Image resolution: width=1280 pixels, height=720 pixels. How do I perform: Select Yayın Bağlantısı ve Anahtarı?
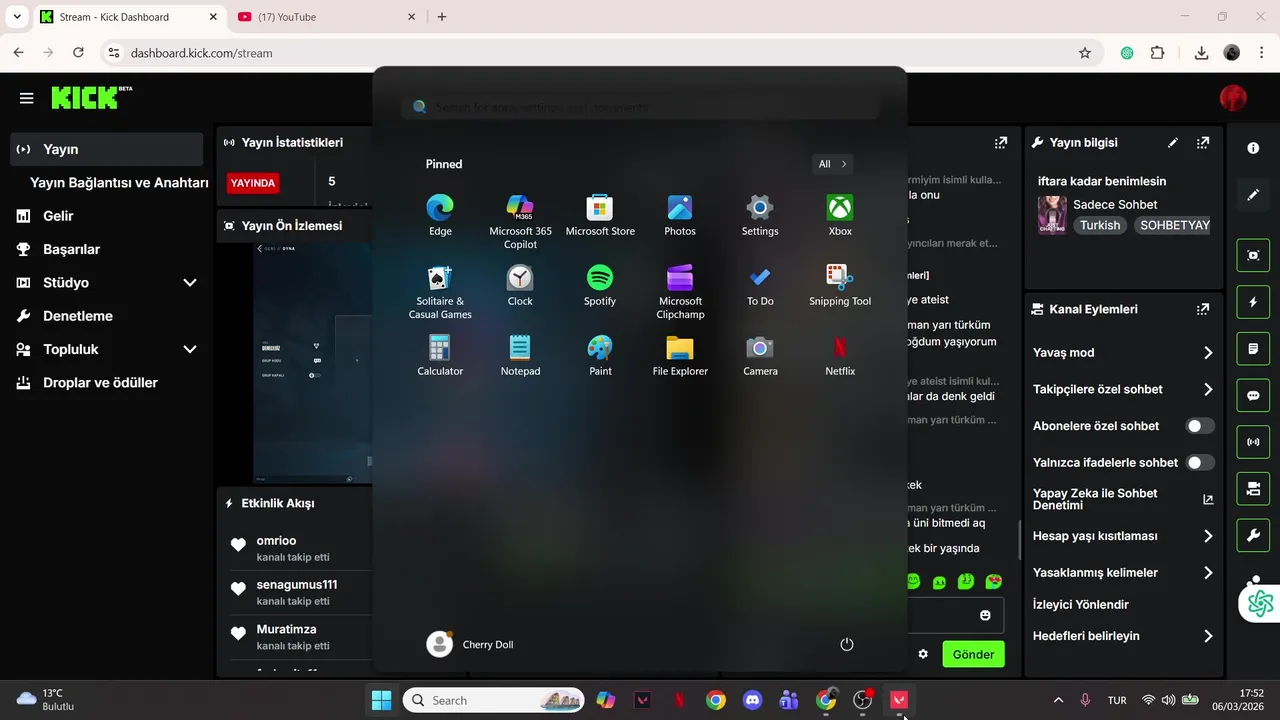click(119, 183)
